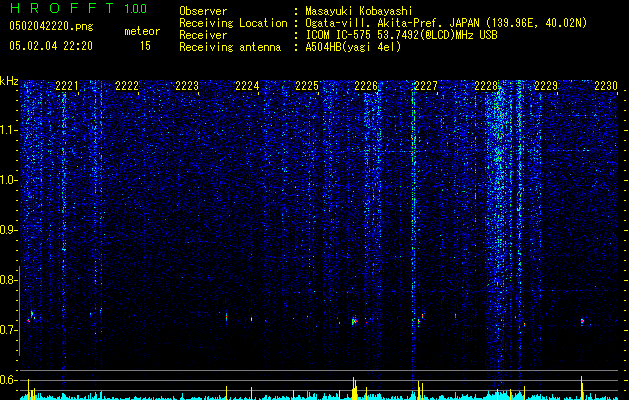The image size is (629, 400).
Task: Click the 2221 time marker
Action: click(67, 86)
